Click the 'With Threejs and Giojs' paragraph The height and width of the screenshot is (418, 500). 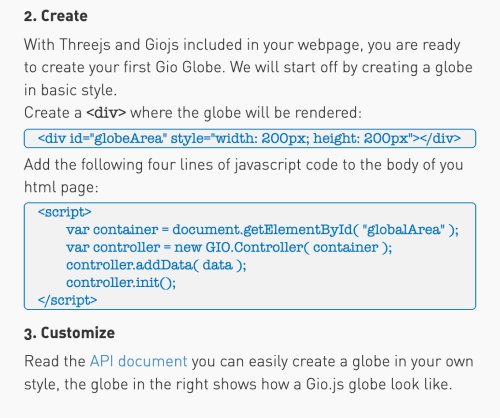pos(248,67)
